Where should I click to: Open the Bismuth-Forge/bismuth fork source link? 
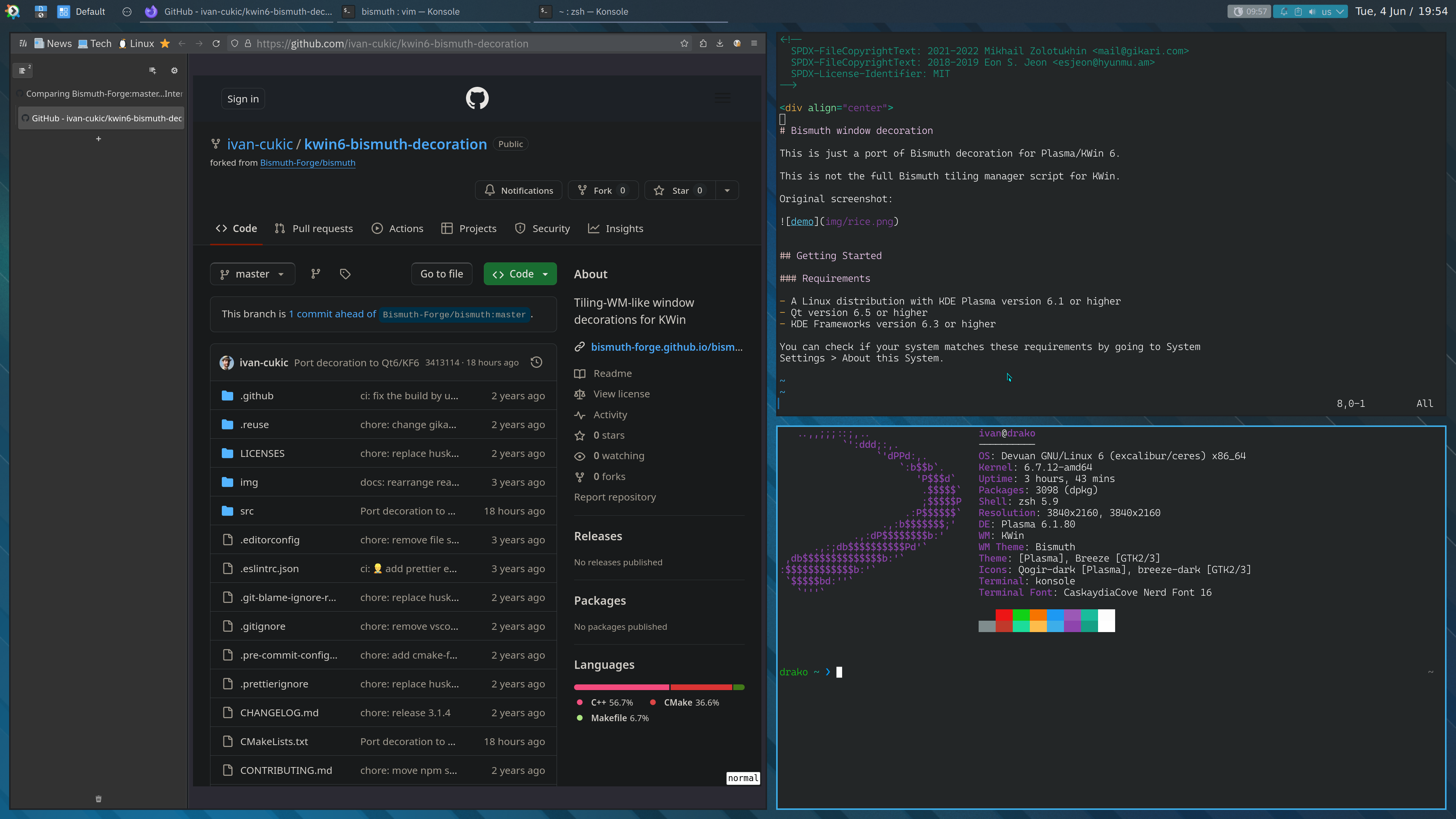point(308,163)
